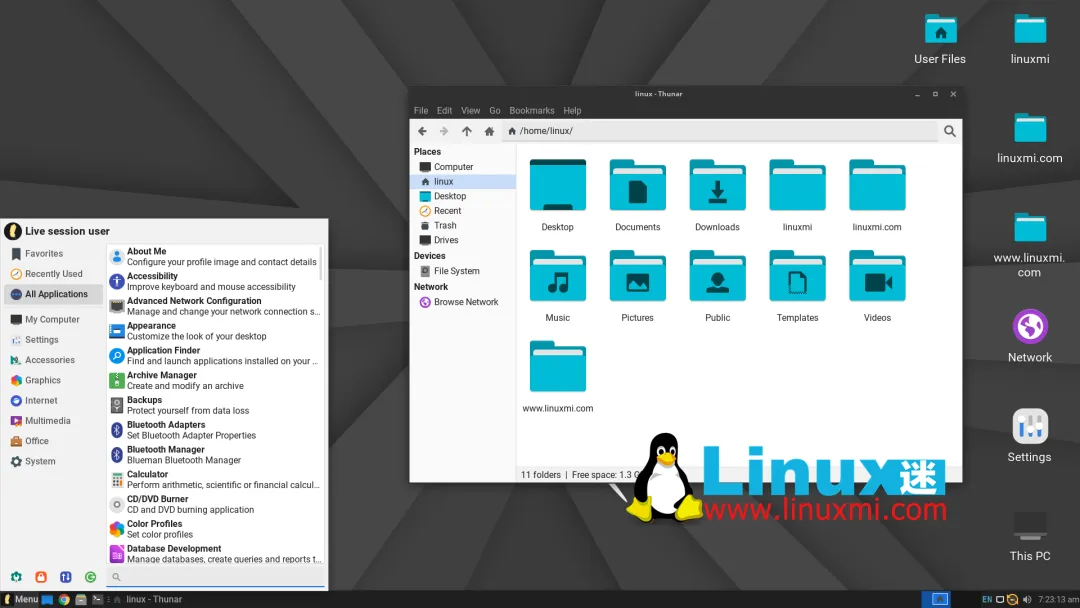Select Favorites category in menu

point(54,254)
